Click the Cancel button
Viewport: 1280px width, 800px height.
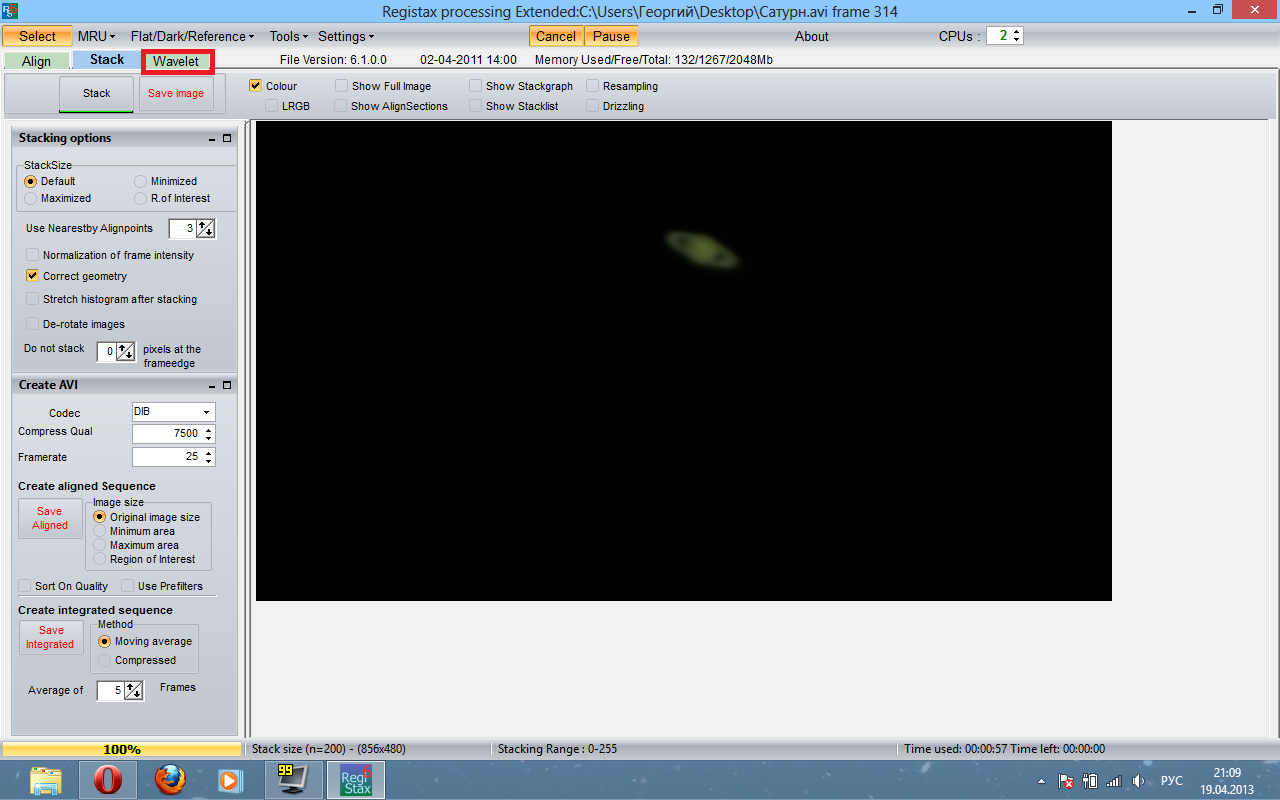[556, 36]
